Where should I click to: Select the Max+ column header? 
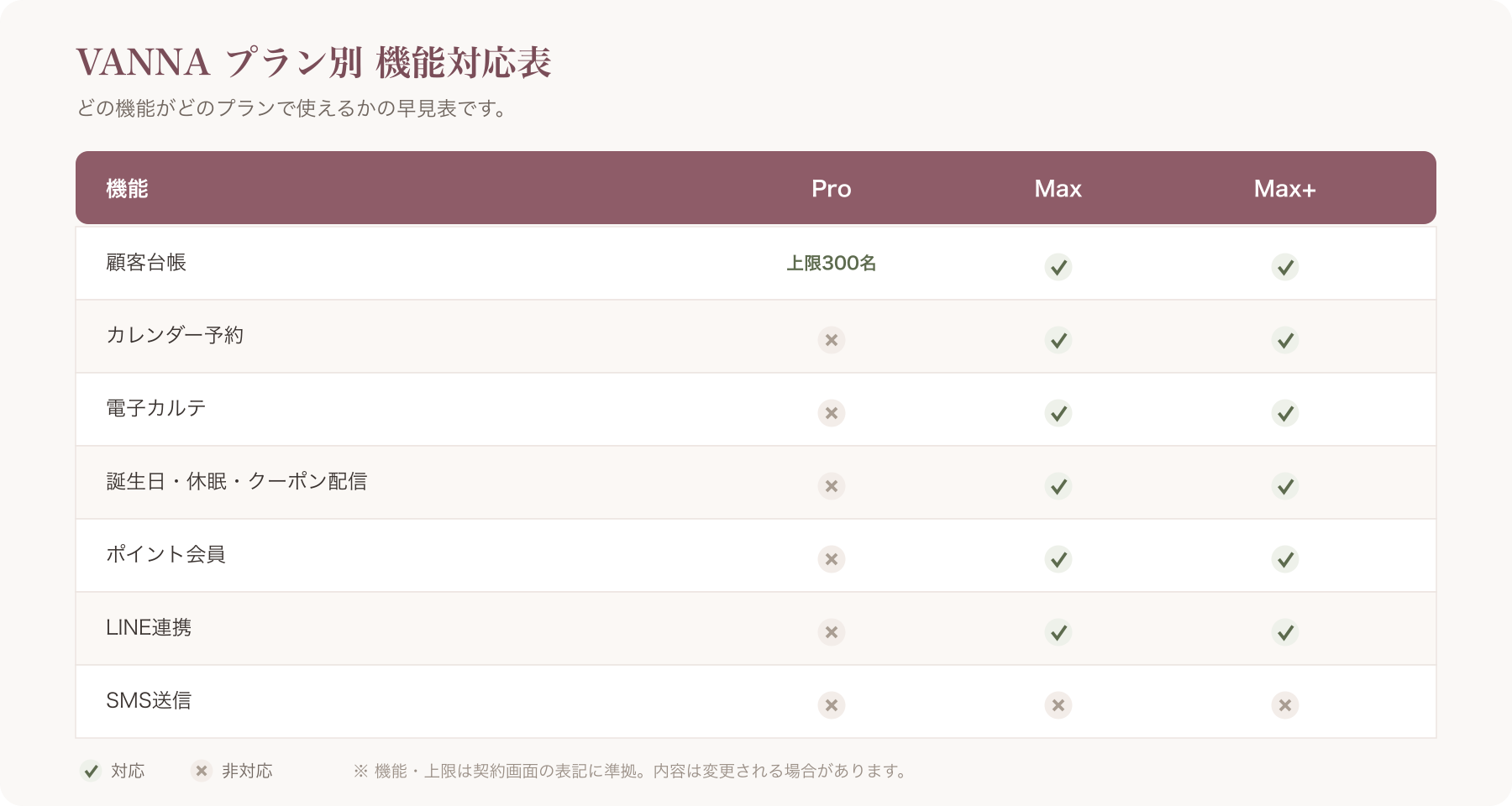point(1285,189)
